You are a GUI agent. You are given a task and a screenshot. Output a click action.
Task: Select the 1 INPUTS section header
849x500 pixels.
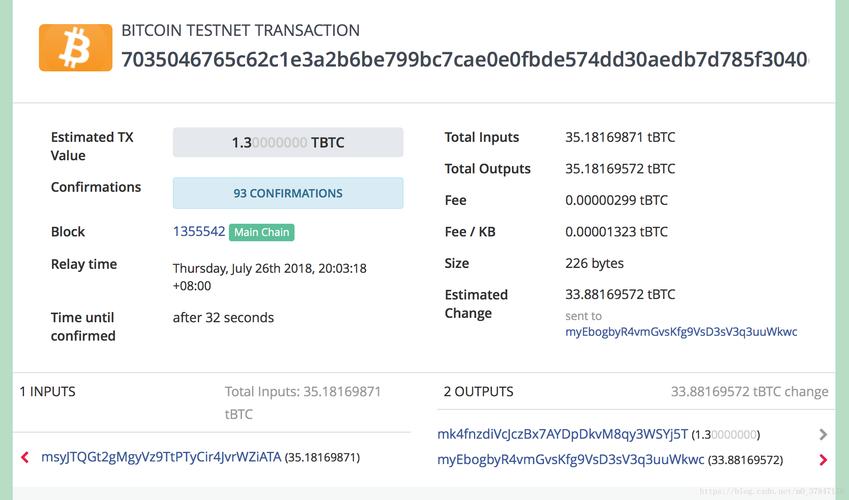48,392
